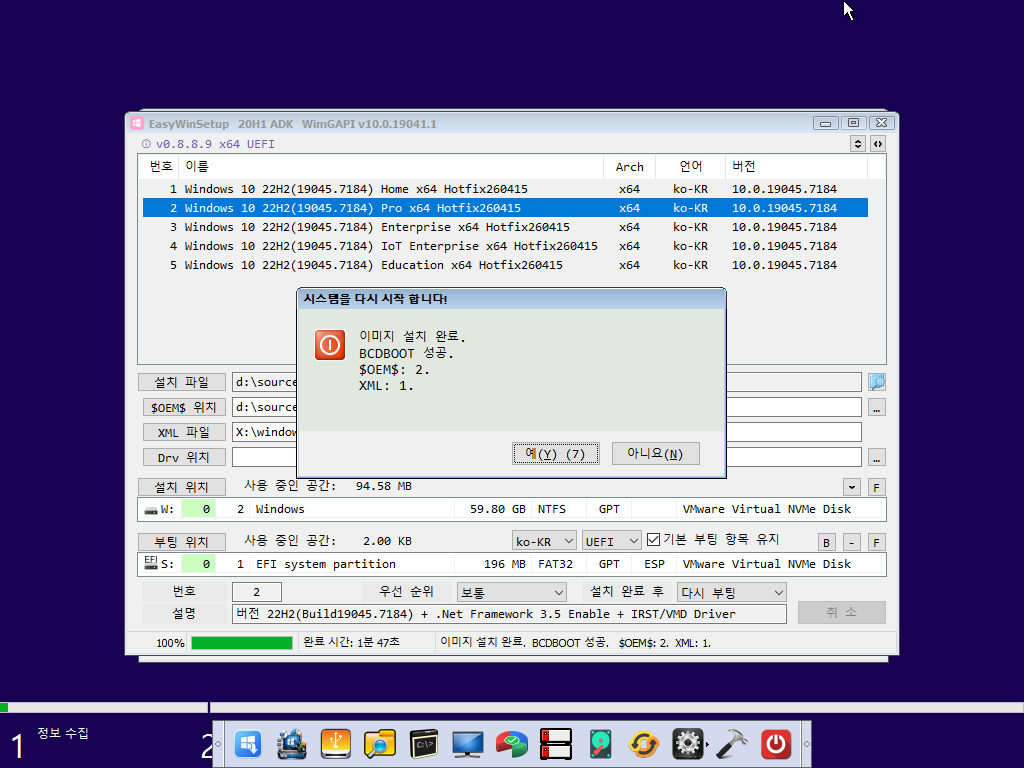
Task: Open the 우선 순위 보통 dropdown
Action: click(511, 592)
